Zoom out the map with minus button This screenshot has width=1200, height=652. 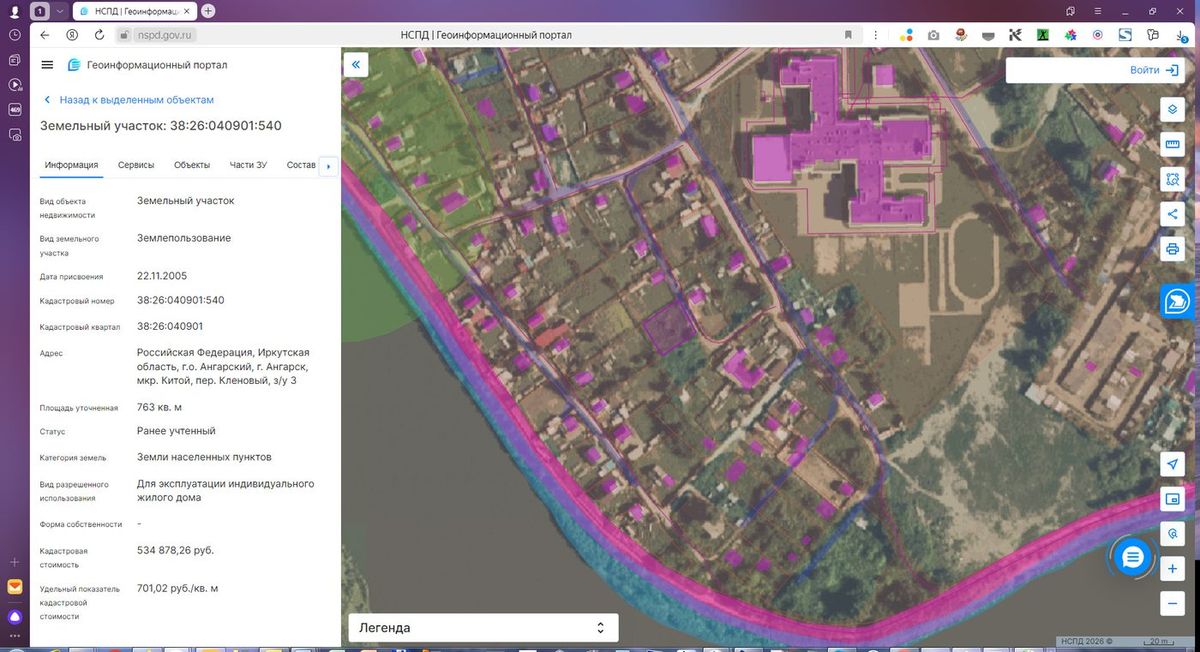click(x=1172, y=603)
